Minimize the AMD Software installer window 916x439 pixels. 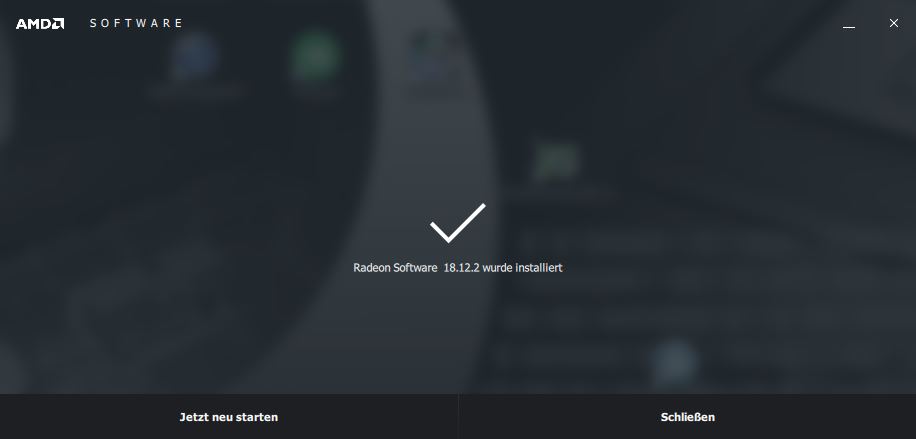click(x=849, y=24)
